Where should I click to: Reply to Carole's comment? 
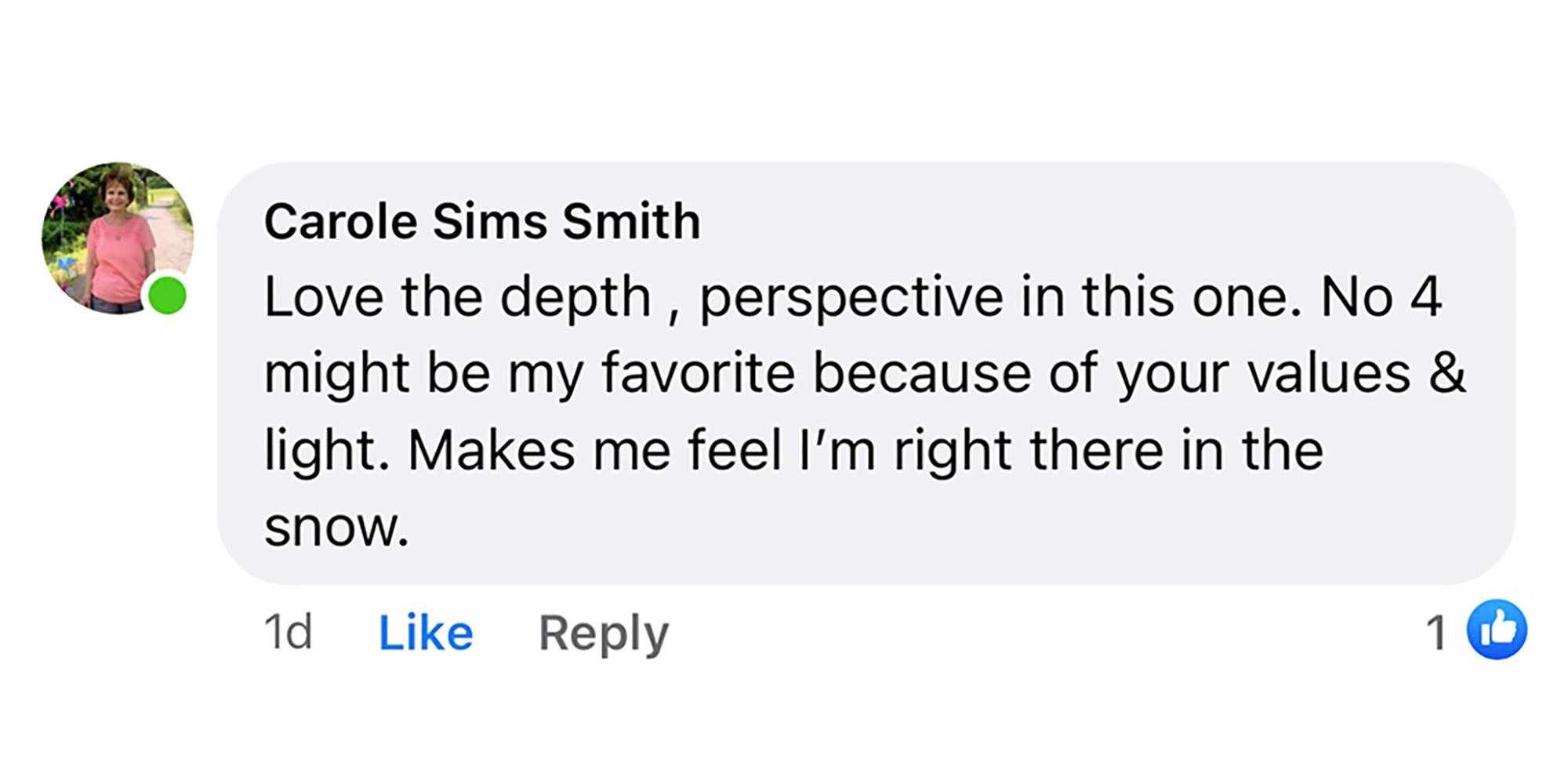(x=603, y=633)
